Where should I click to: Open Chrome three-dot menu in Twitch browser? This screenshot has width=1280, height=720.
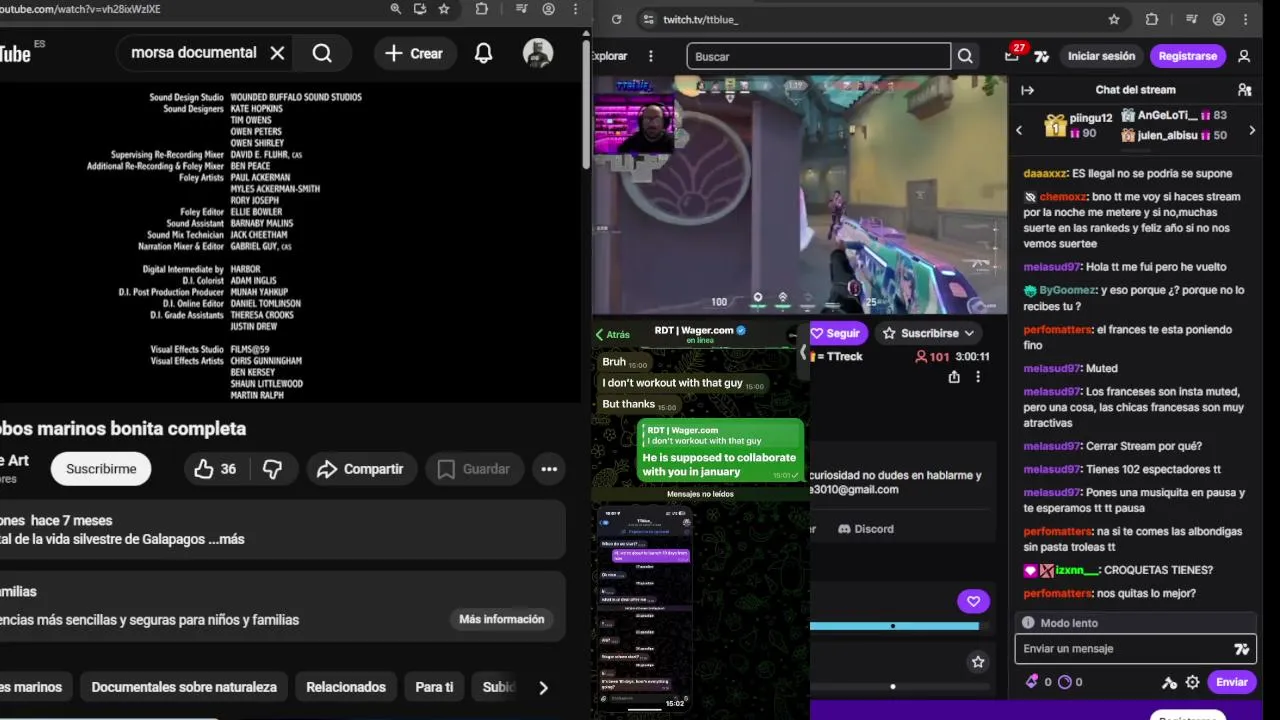tap(1246, 19)
